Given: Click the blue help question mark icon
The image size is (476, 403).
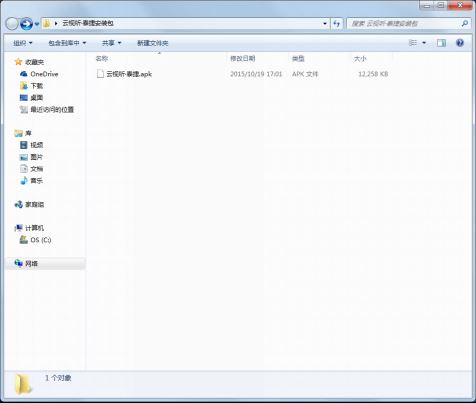Looking at the screenshot, I should pos(460,43).
